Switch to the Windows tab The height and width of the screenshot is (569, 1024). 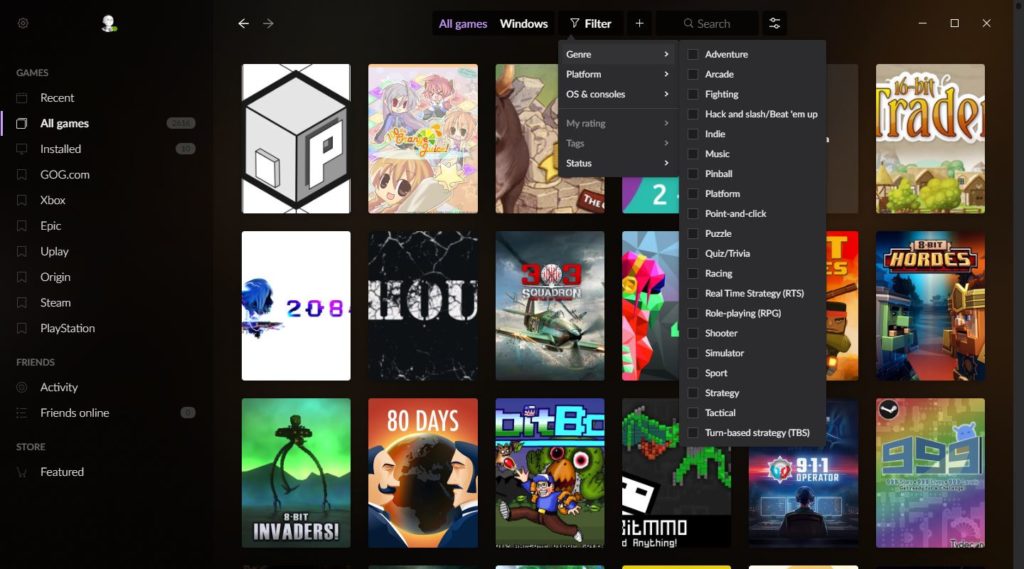pos(523,23)
